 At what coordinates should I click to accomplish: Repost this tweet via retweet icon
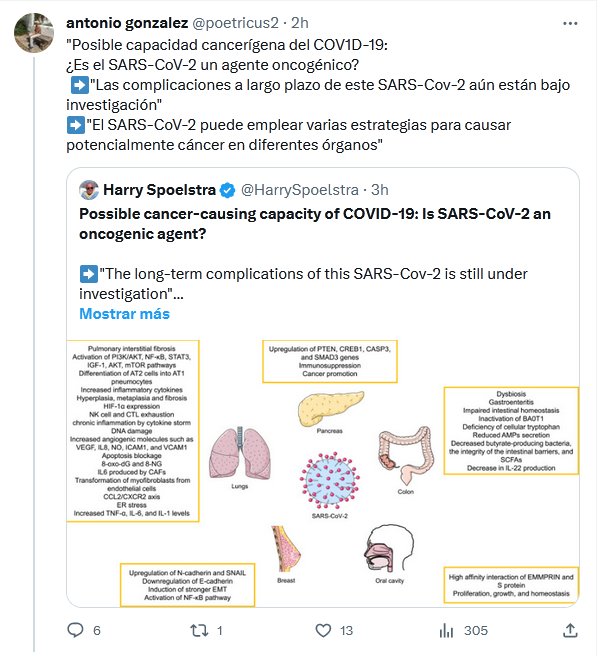(198, 630)
